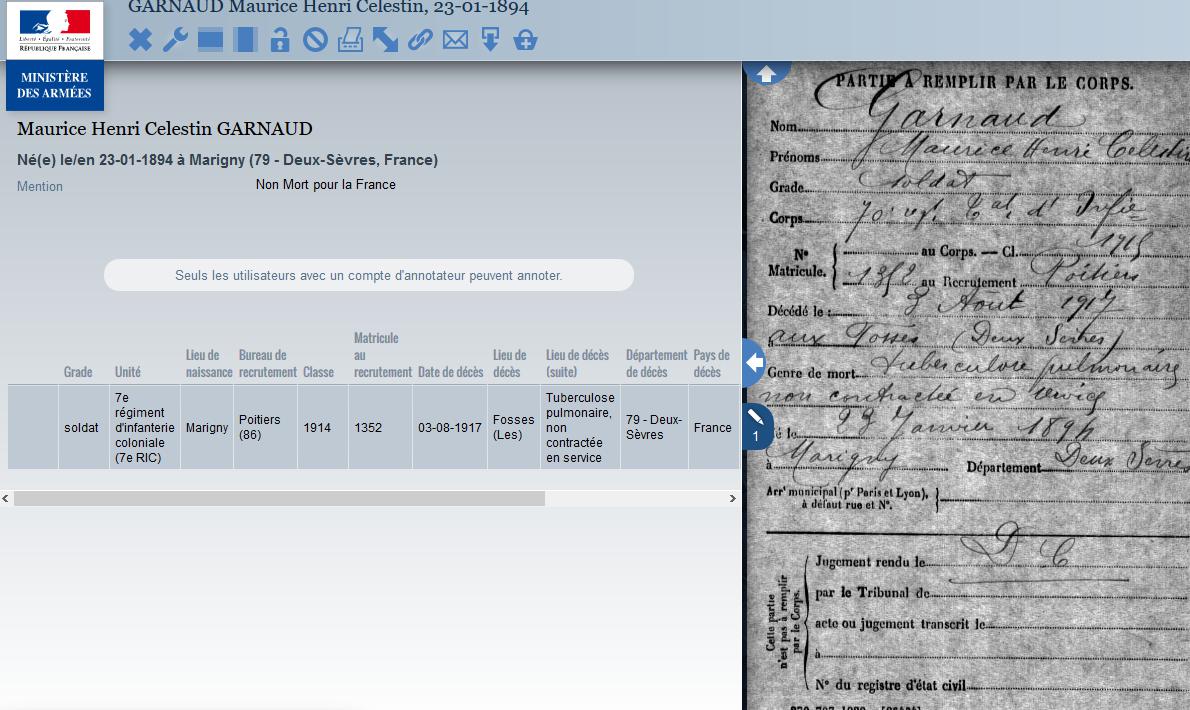Sort by Date de décès header
The height and width of the screenshot is (710, 1190).
point(451,372)
